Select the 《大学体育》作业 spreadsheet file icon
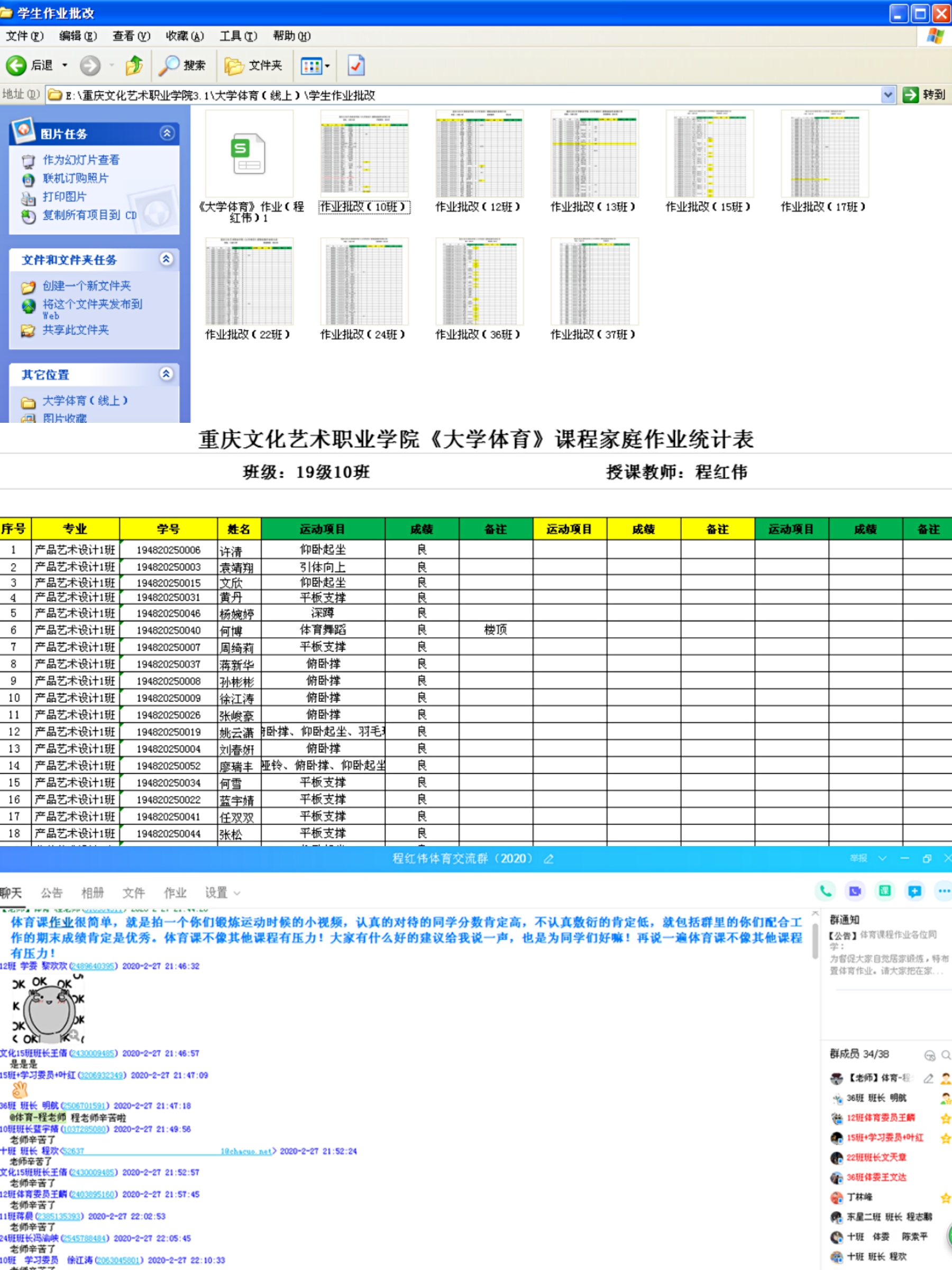The width and height of the screenshot is (952, 1270). pyautogui.click(x=249, y=154)
